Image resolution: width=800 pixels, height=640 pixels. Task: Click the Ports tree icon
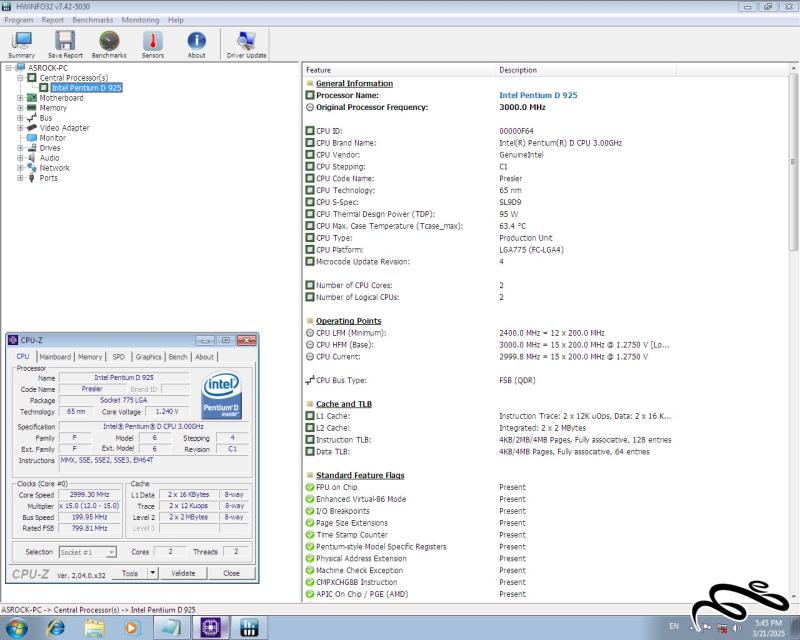click(32, 178)
